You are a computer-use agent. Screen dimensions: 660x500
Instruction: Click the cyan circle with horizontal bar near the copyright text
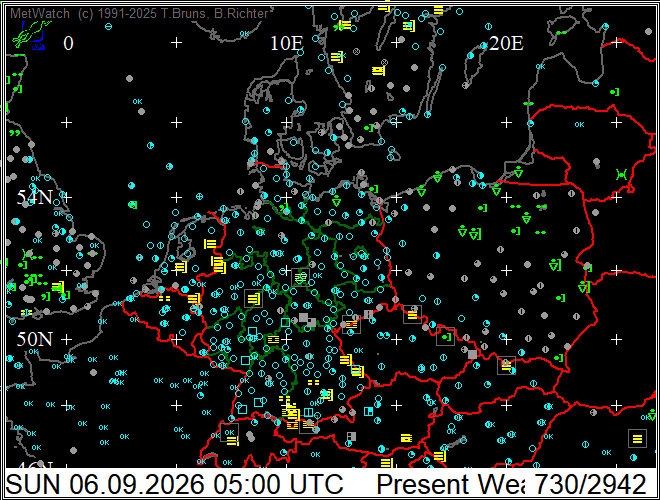[x=108, y=27]
